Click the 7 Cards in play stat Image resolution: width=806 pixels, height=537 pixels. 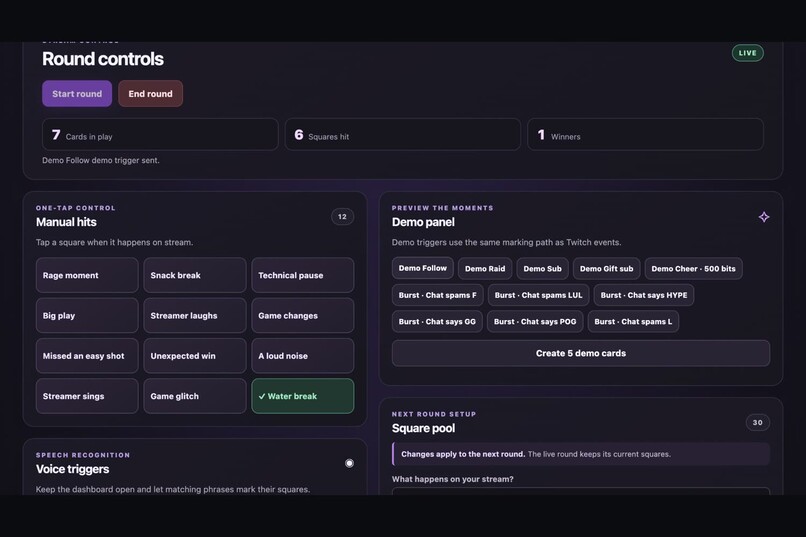click(160, 135)
